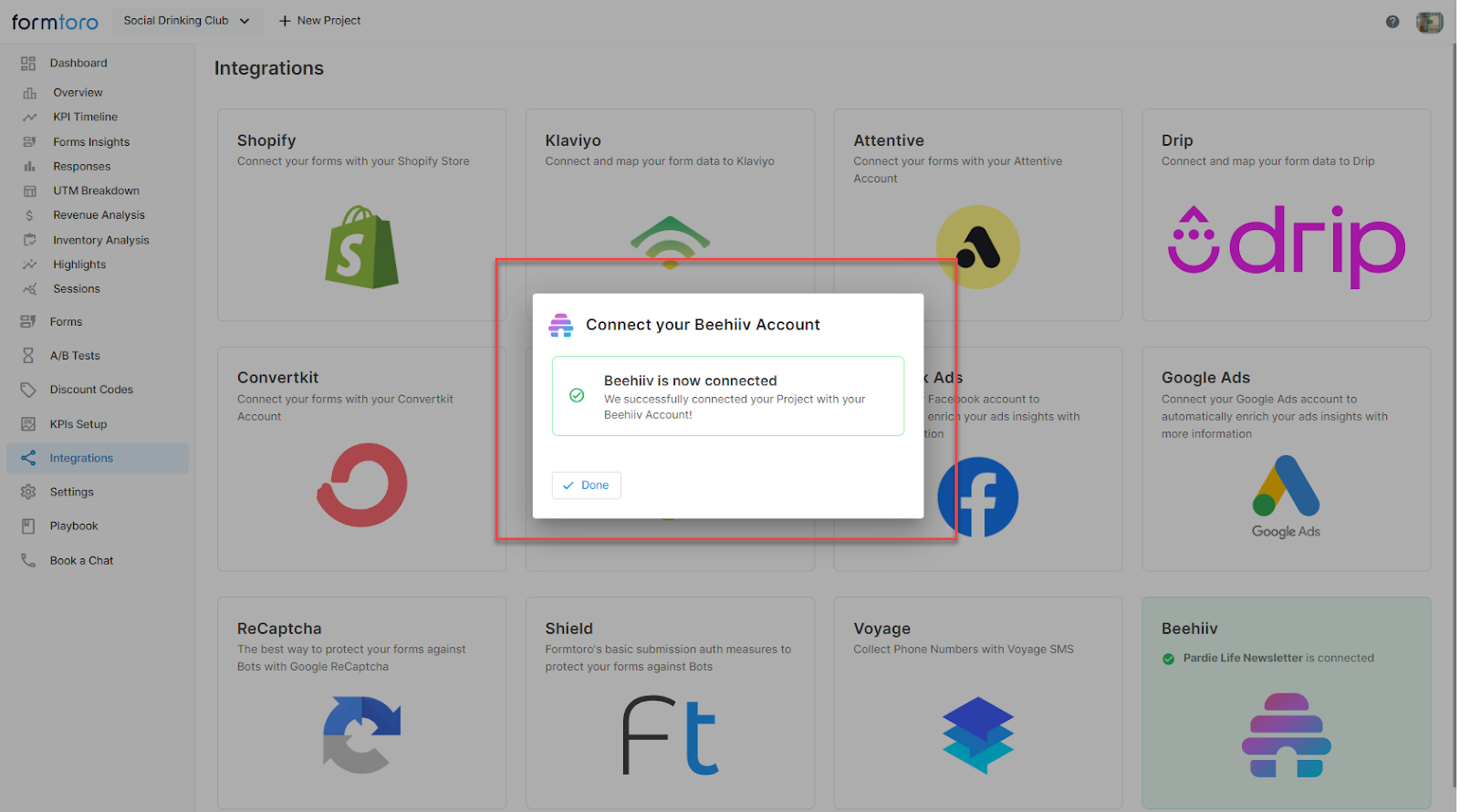Open Revenue Analysis
This screenshot has height=812, width=1460.
(99, 215)
